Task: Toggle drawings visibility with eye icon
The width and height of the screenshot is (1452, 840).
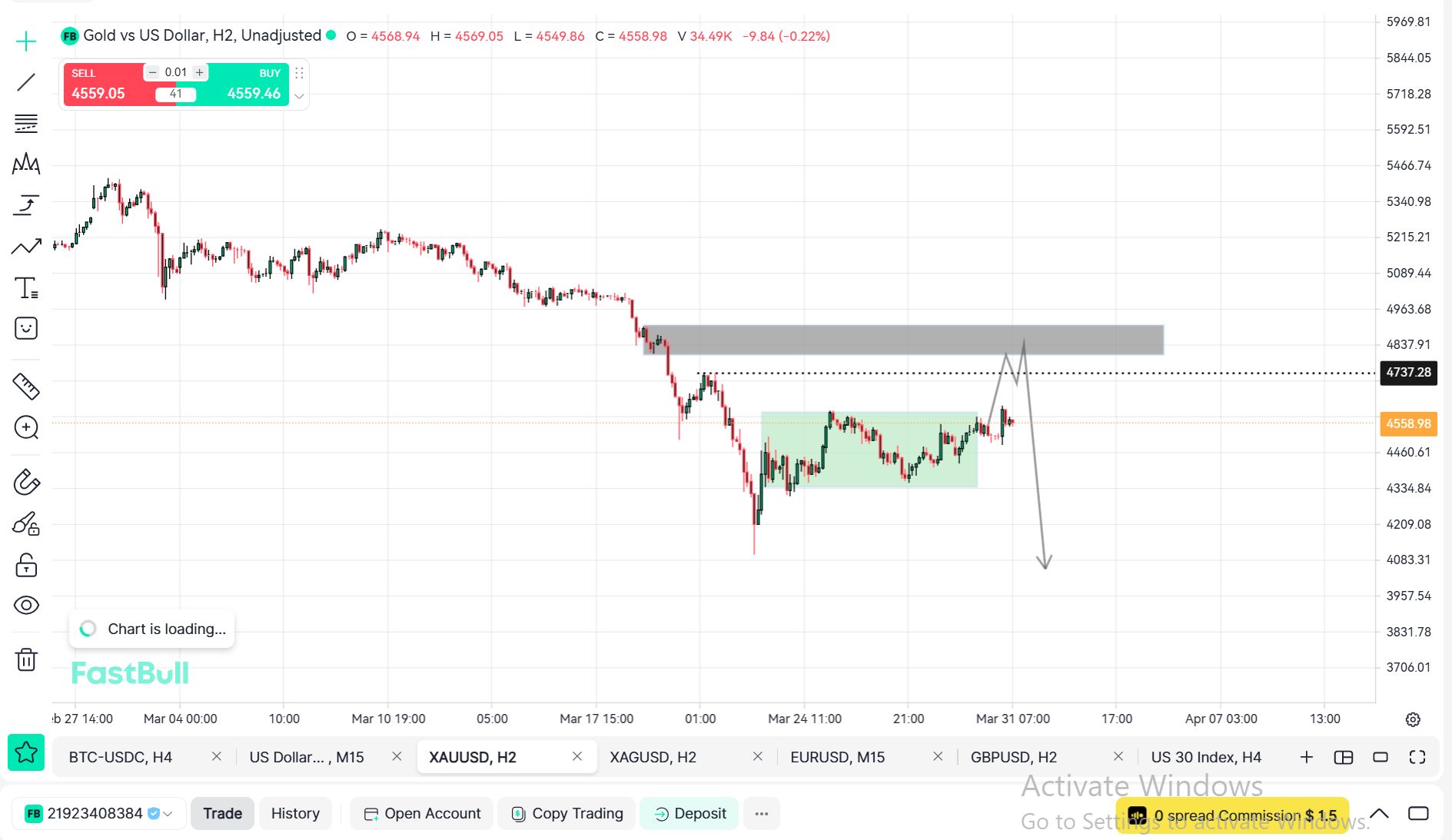Action: 26,606
